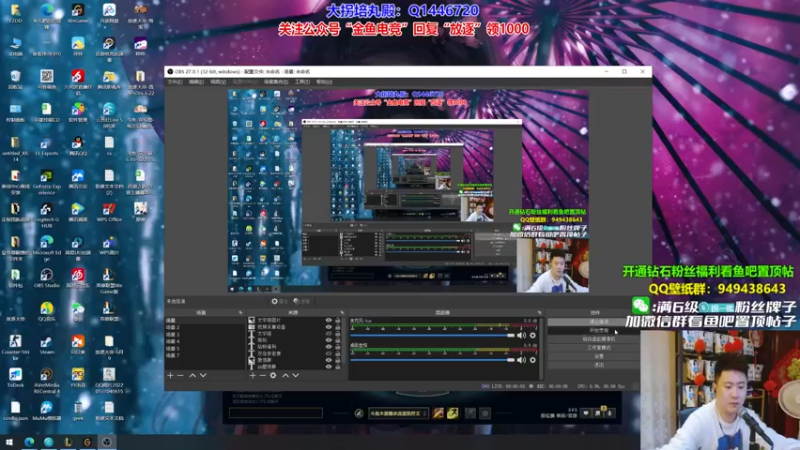This screenshot has width=800, height=450.
Task: Select 场景 3 in the scenes list
Action: (204, 334)
